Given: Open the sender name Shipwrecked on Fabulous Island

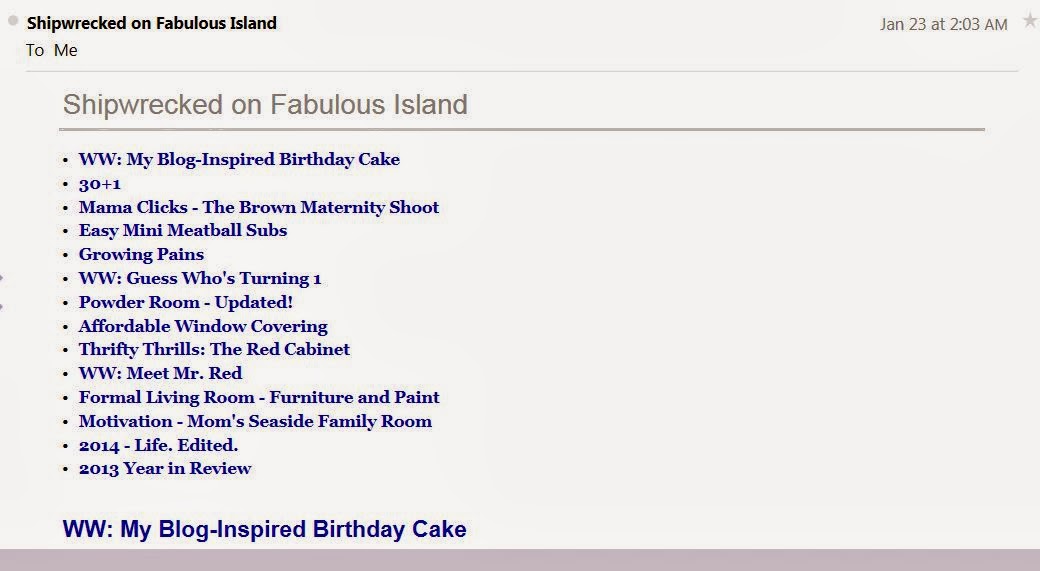Looking at the screenshot, I should [x=151, y=23].
